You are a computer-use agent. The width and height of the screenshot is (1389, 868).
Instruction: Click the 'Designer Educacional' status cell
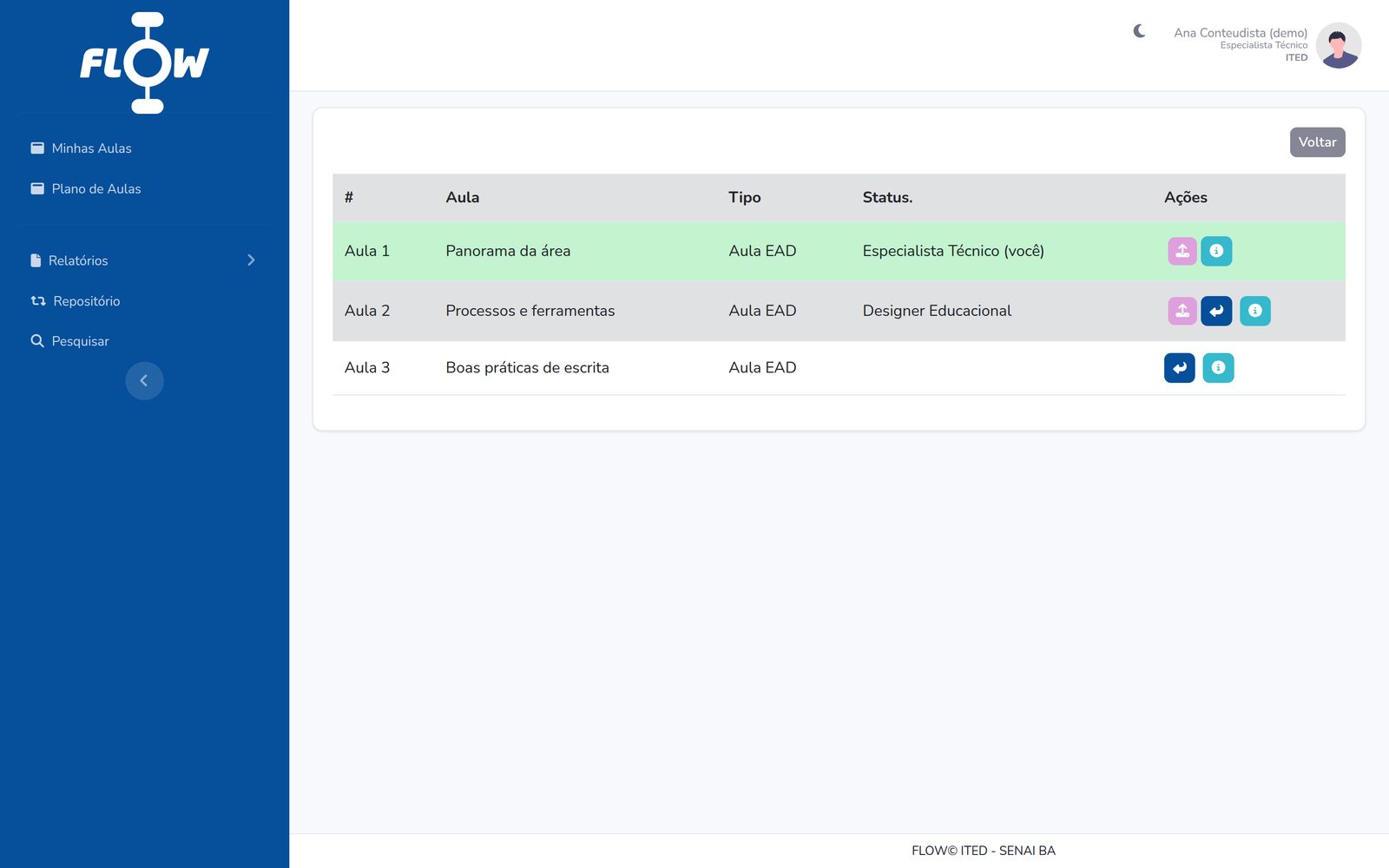click(937, 311)
